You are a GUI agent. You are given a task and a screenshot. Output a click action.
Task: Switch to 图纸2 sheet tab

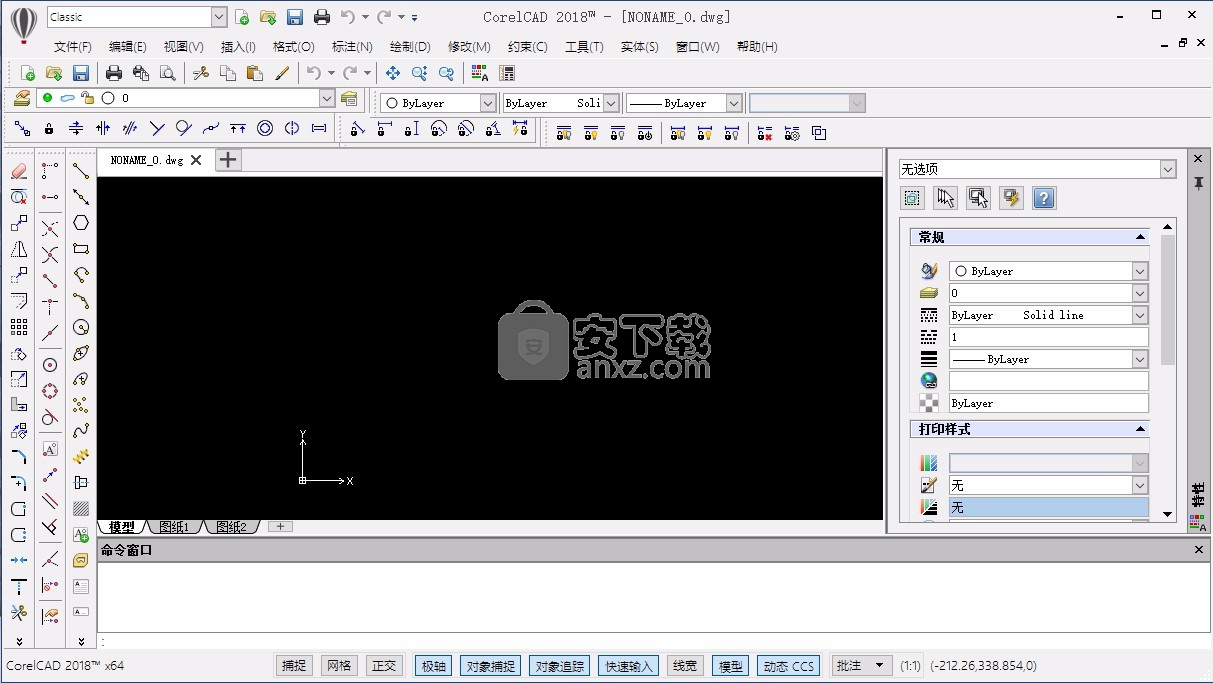(231, 527)
